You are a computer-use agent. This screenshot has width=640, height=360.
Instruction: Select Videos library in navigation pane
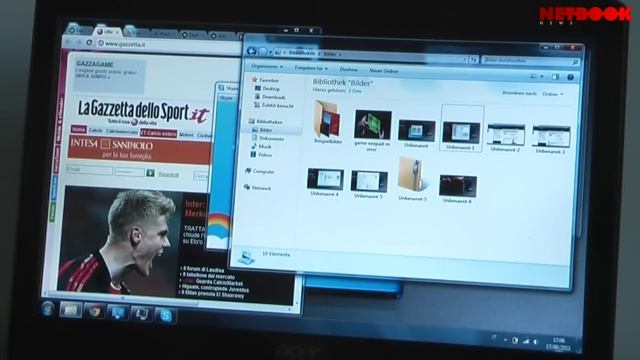coord(261,155)
